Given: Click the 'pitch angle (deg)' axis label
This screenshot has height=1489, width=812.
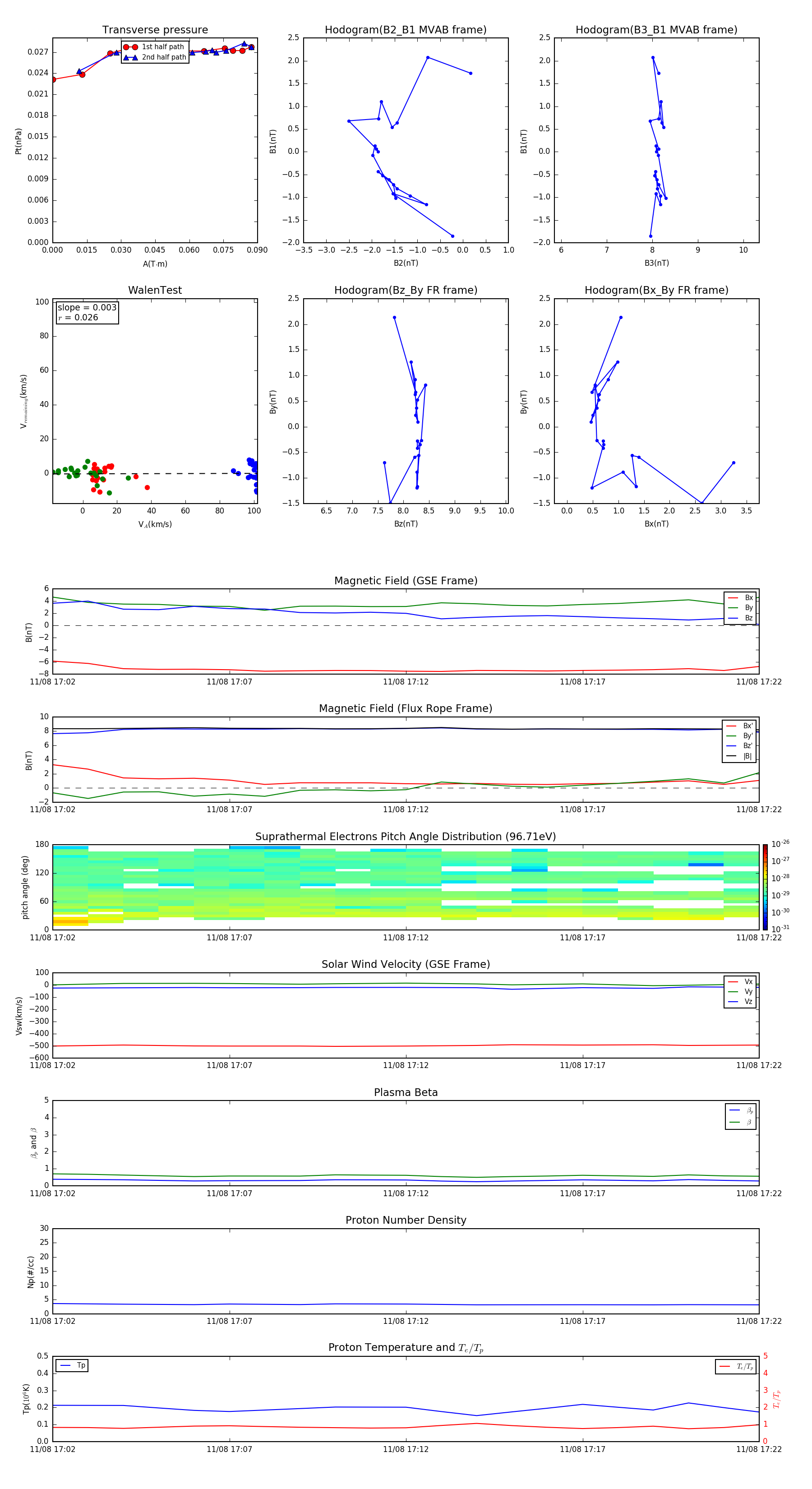Looking at the screenshot, I should click(25, 887).
